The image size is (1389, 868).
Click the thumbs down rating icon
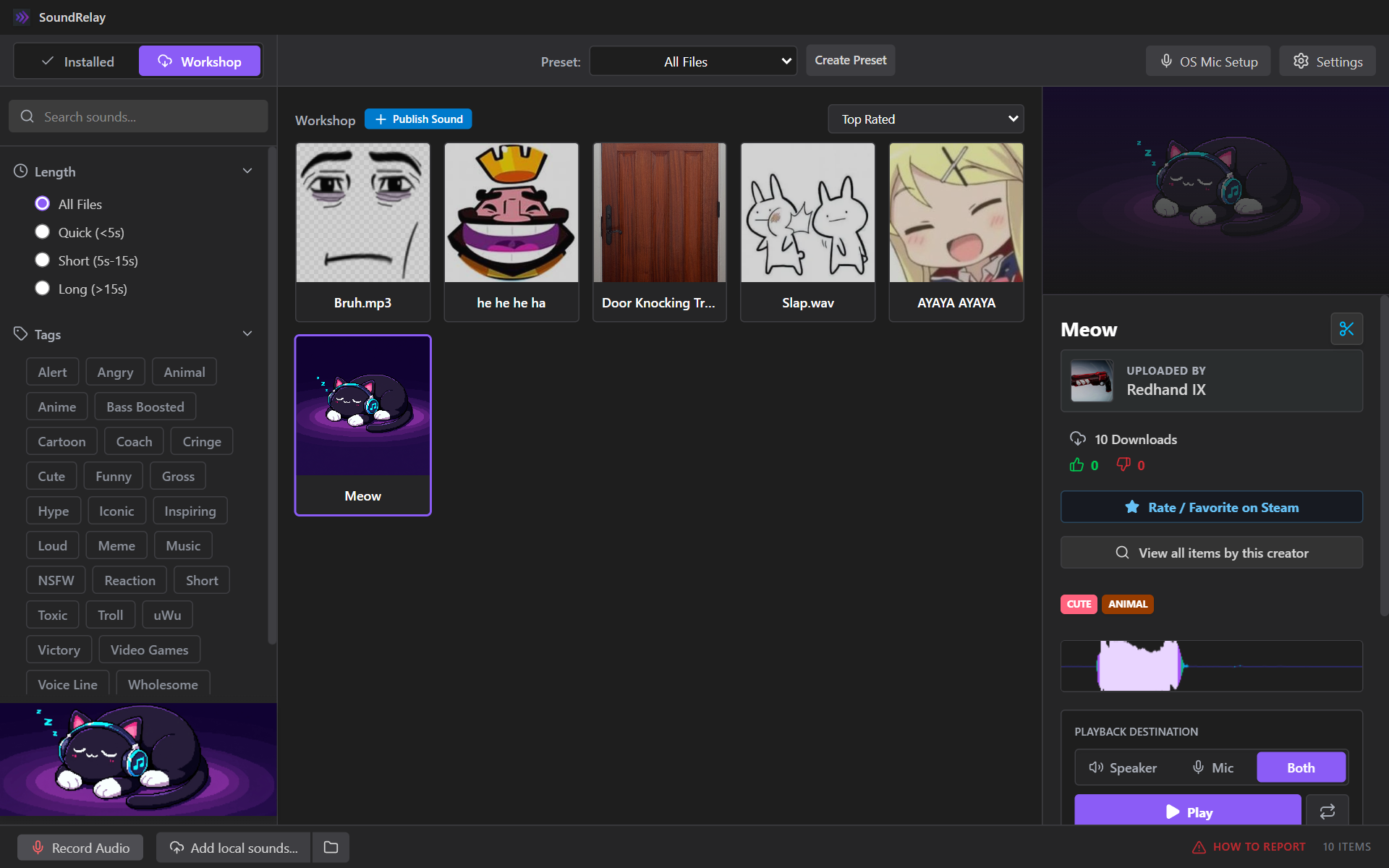[x=1123, y=465]
